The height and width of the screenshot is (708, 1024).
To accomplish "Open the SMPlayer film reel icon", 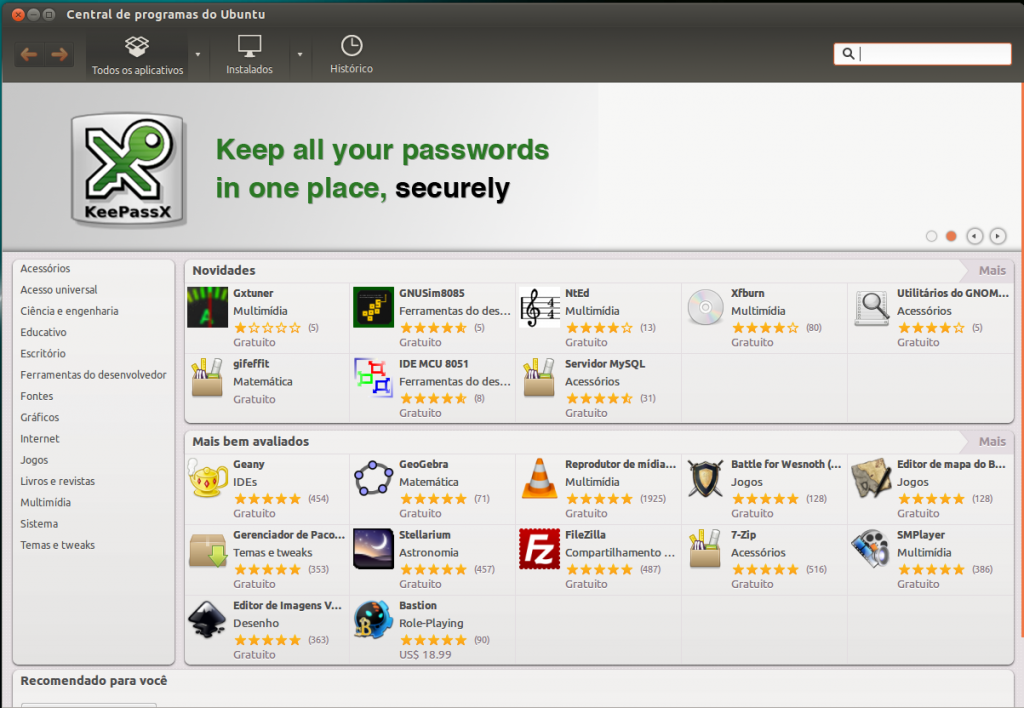I will tap(872, 549).
